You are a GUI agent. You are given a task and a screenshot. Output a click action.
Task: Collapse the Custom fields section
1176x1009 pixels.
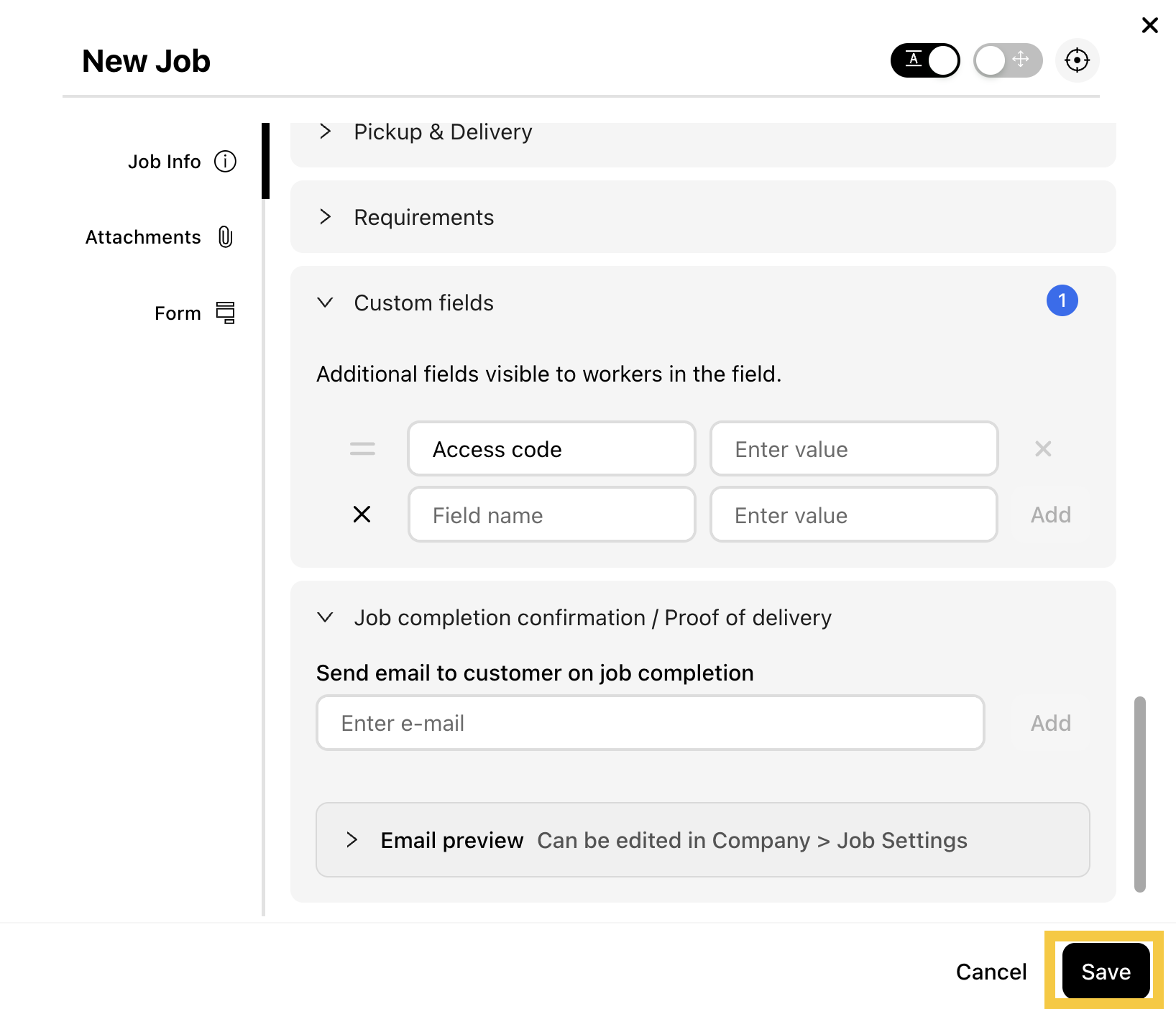point(325,303)
